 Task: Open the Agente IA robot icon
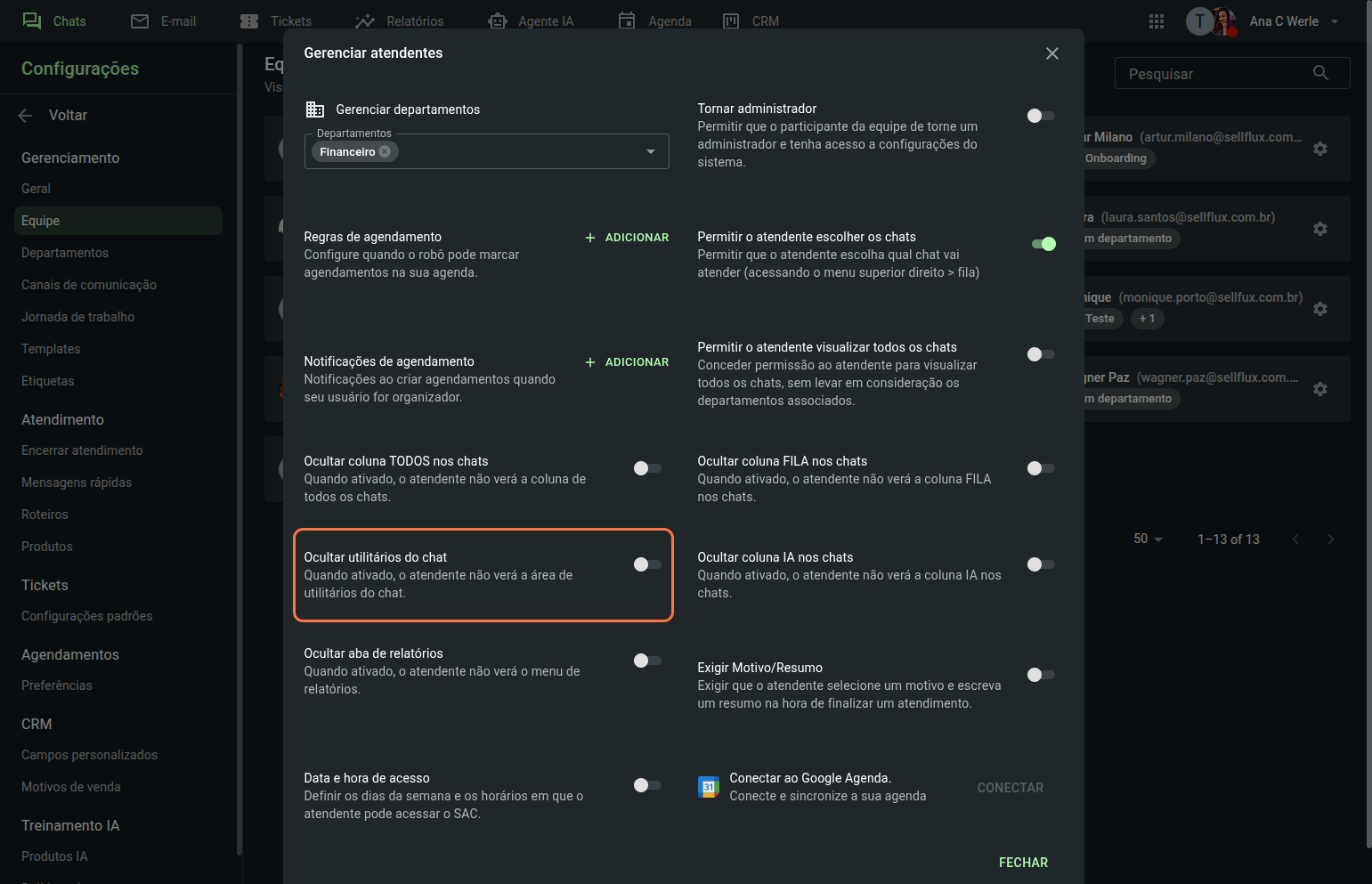498,21
